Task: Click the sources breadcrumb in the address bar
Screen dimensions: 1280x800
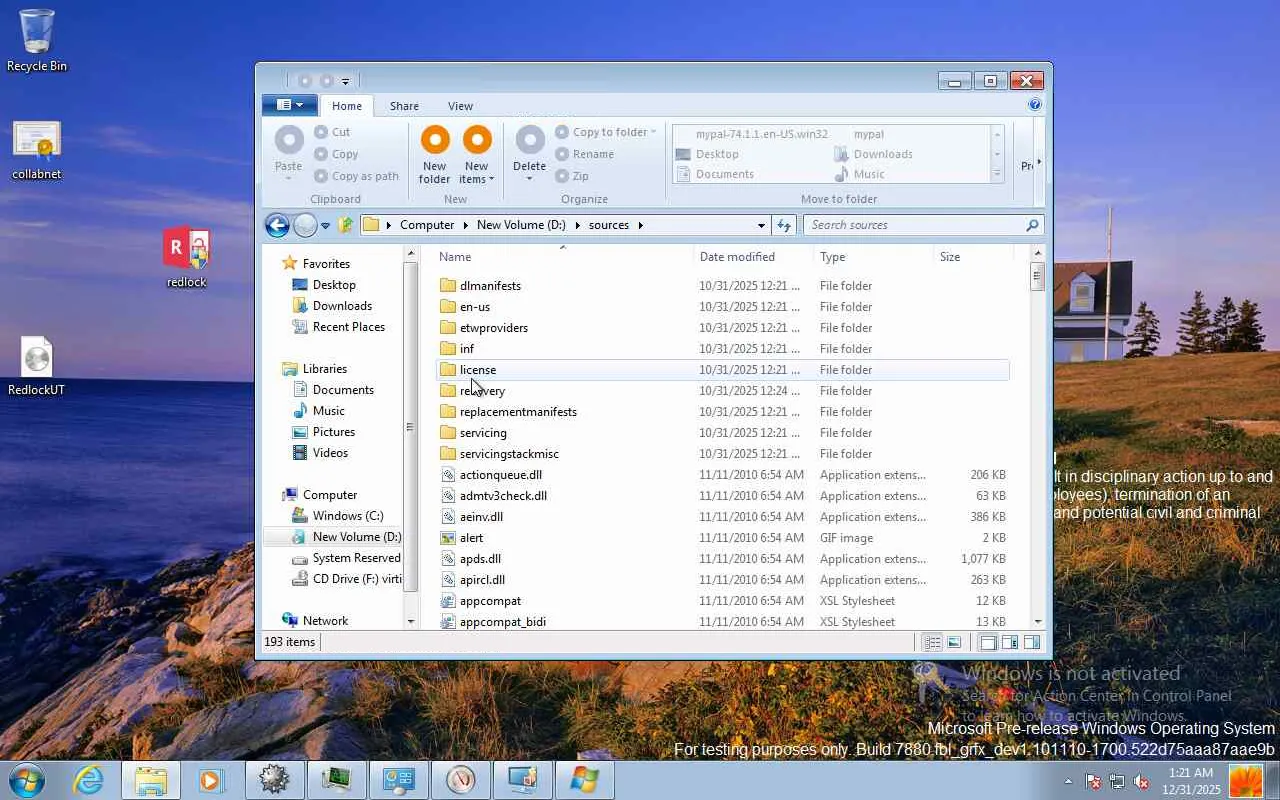Action: coord(609,225)
